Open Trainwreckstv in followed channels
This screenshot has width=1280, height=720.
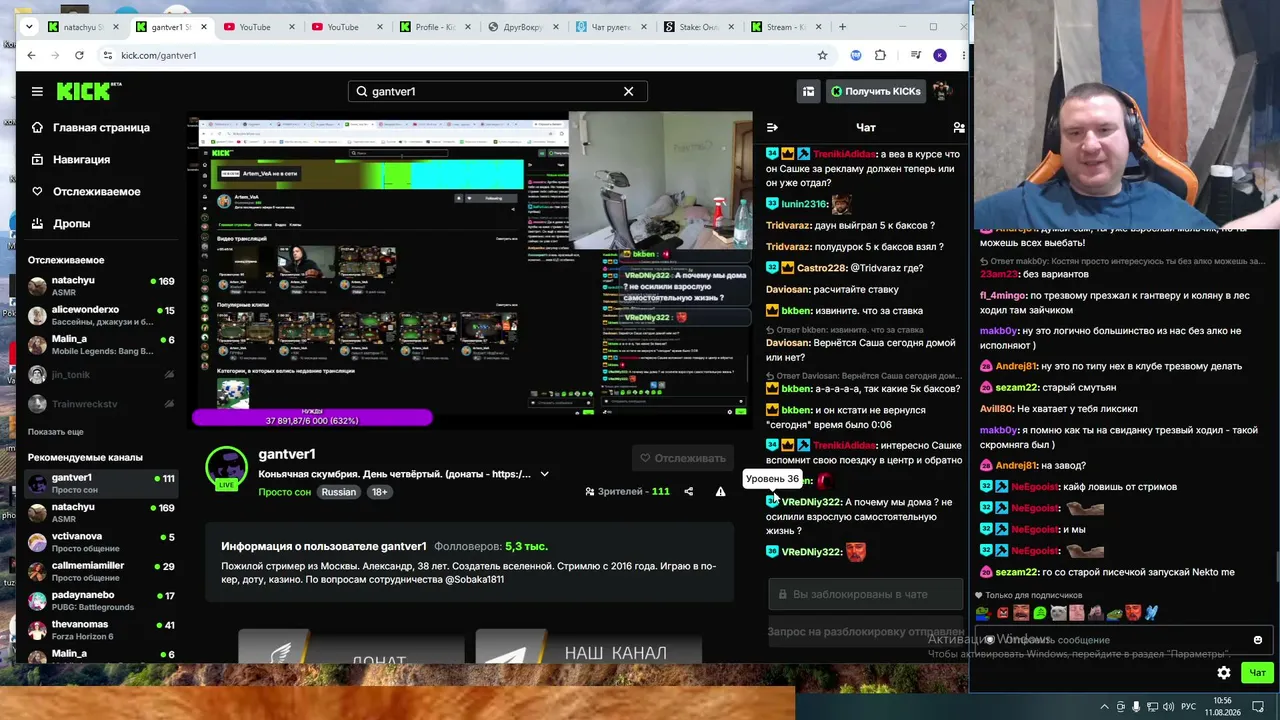pyautogui.click(x=100, y=404)
